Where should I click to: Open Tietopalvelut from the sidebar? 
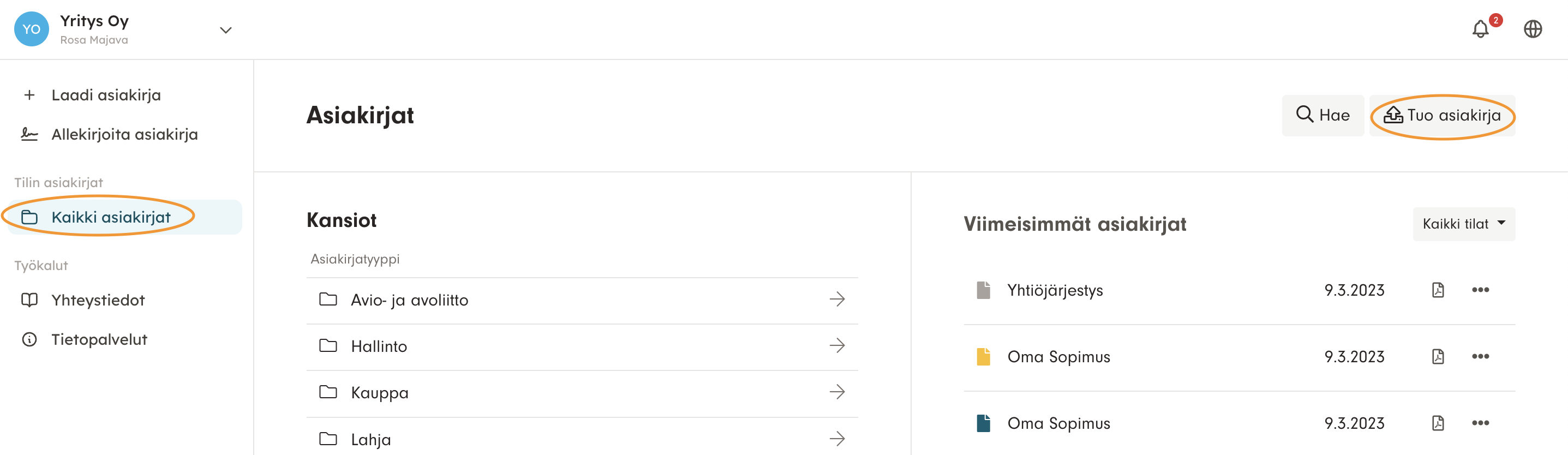(99, 339)
